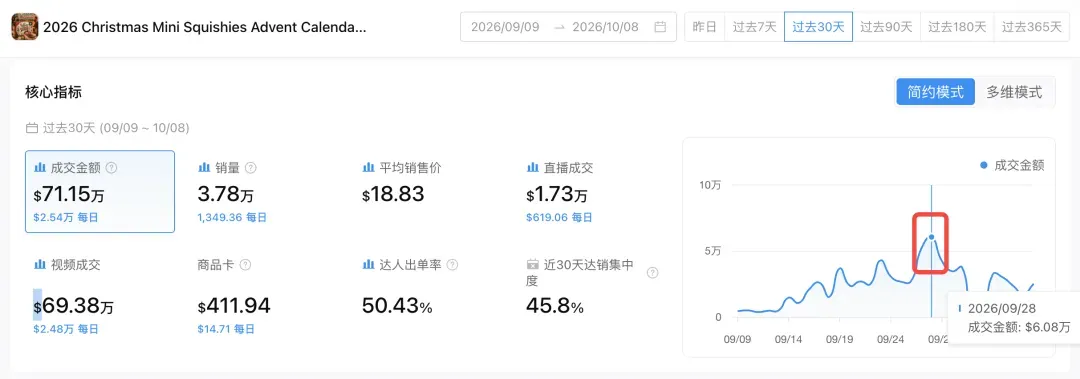This screenshot has width=1080, height=379.
Task: Click help icon next to 近30天达销集中度
Action: (x=652, y=273)
